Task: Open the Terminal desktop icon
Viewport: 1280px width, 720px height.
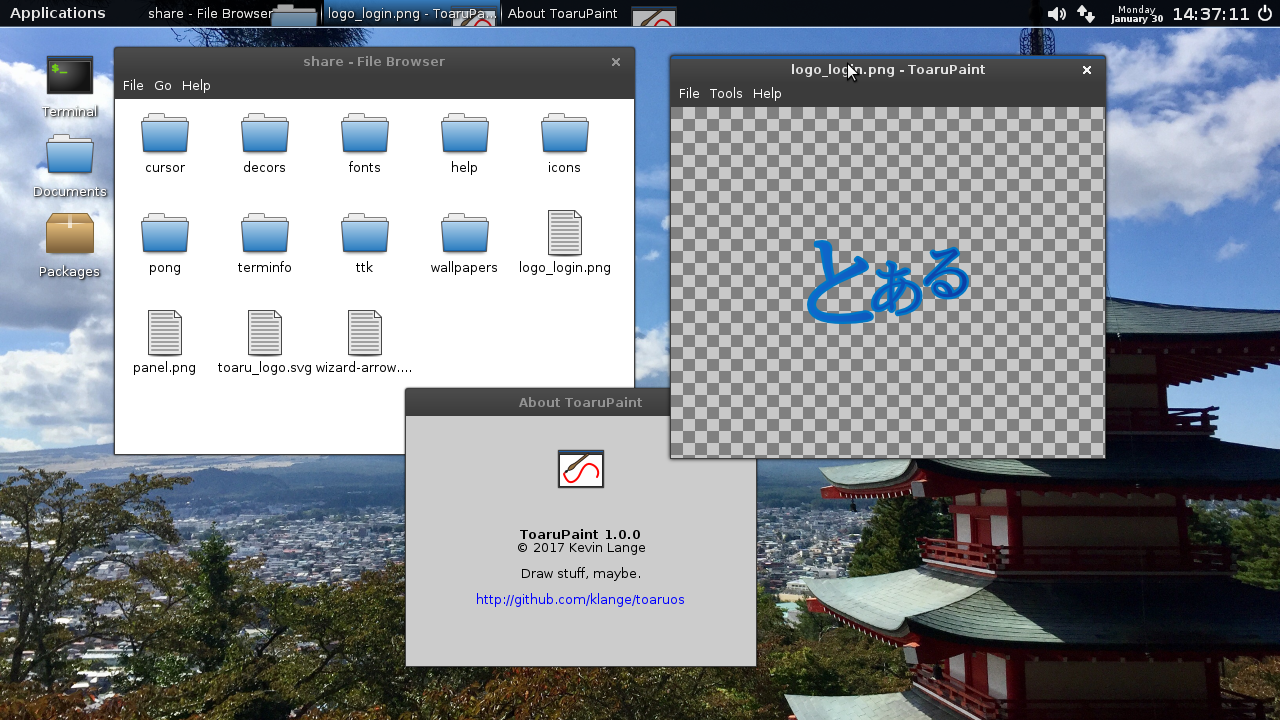Action: coord(70,77)
